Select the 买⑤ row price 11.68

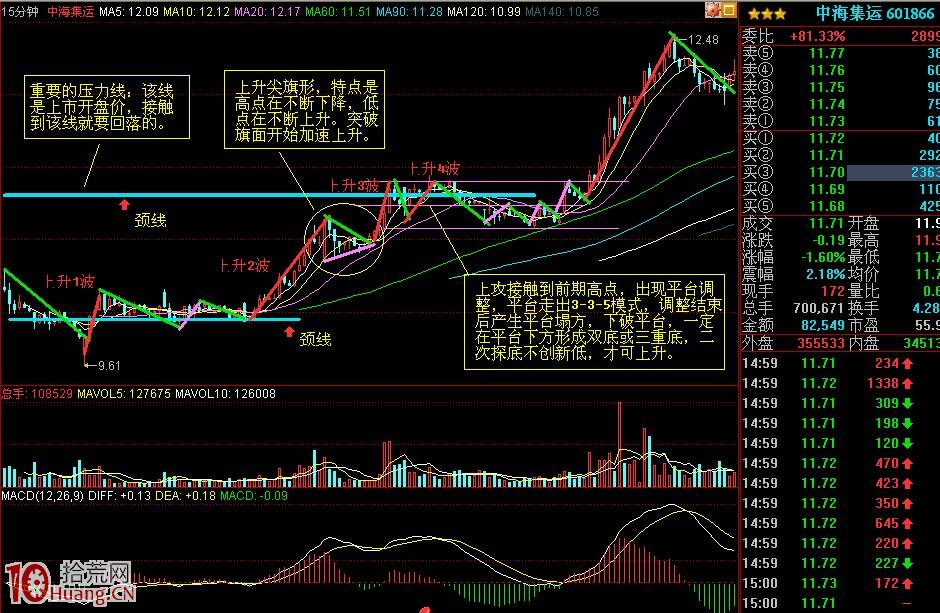tap(826, 206)
